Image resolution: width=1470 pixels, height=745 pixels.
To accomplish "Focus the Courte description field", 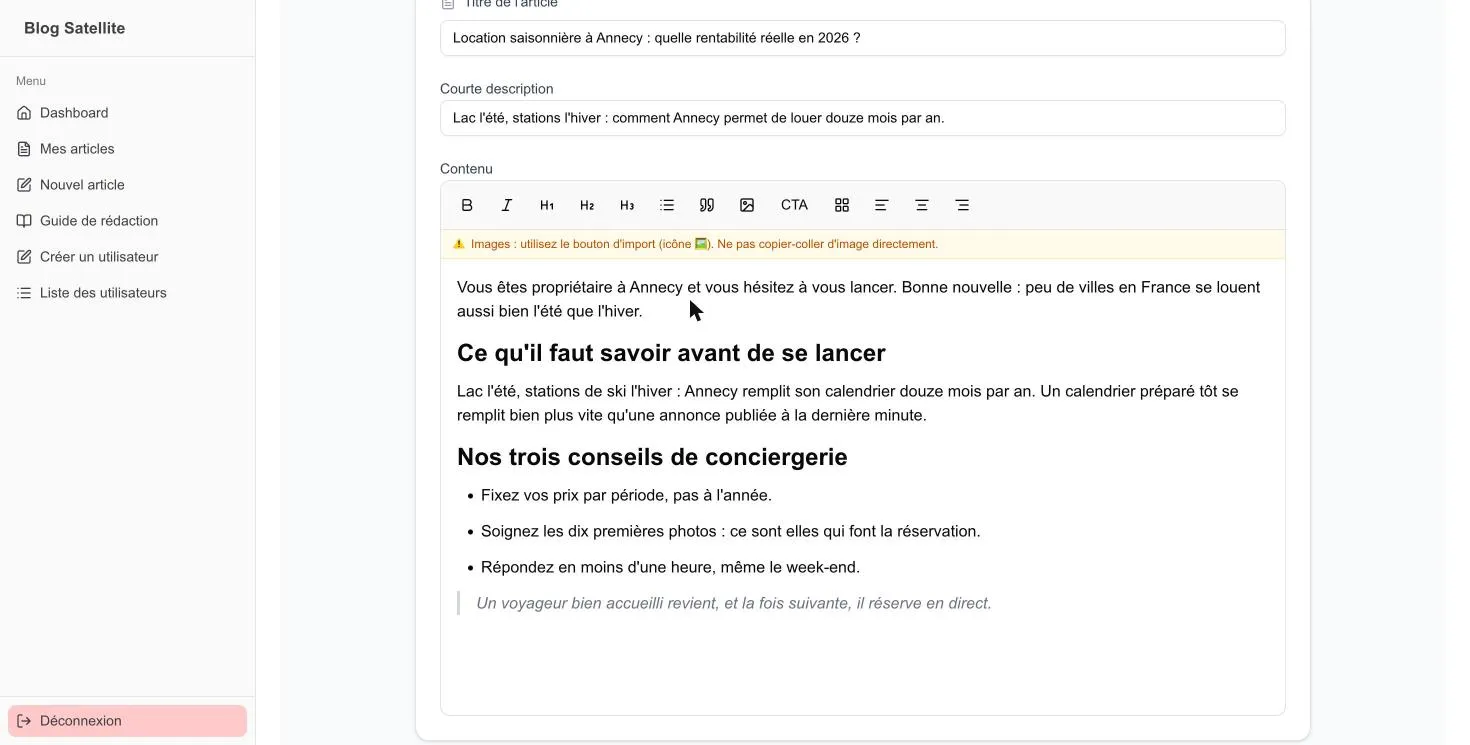I will point(862,118).
